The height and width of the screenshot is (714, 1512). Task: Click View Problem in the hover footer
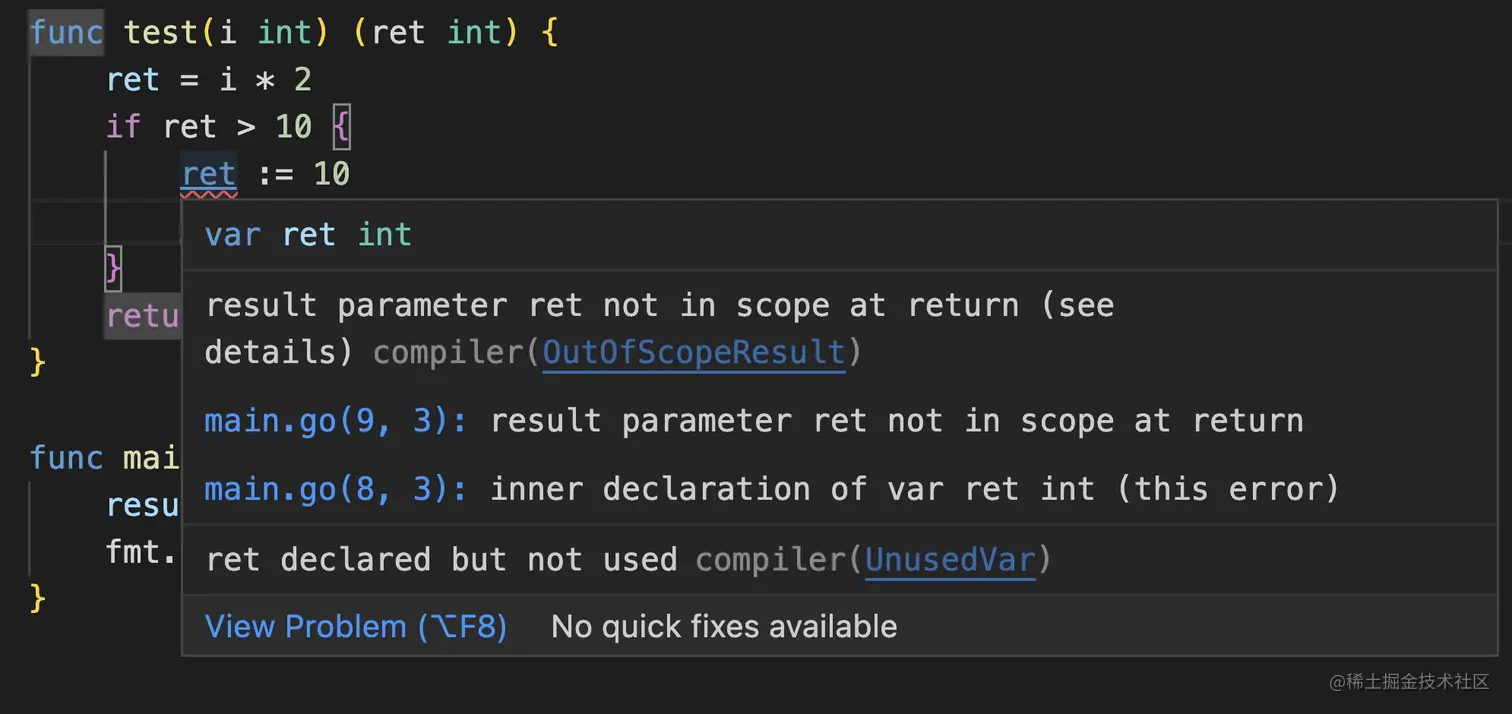[x=355, y=627]
